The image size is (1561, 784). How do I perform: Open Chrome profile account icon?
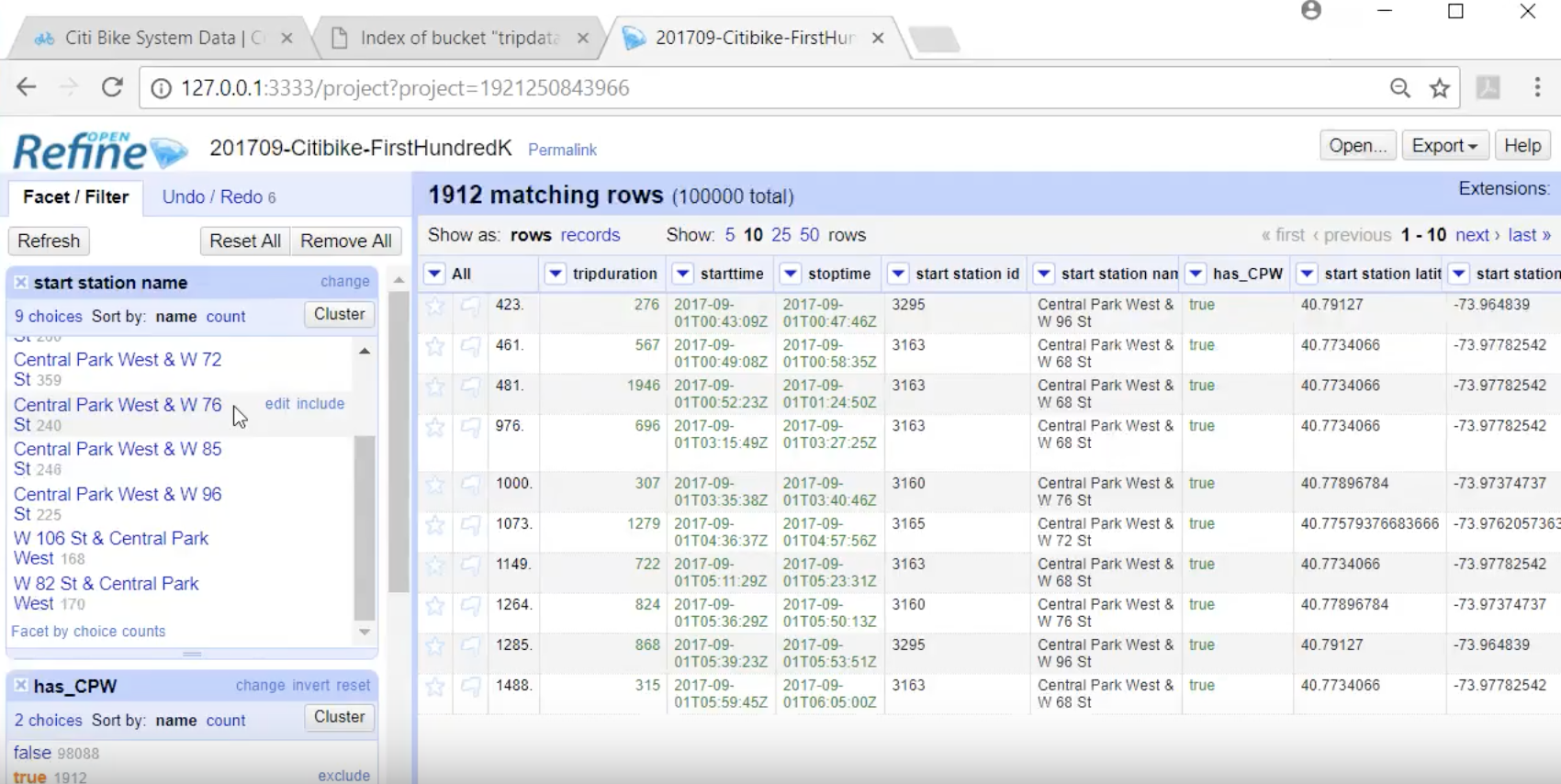(1311, 11)
